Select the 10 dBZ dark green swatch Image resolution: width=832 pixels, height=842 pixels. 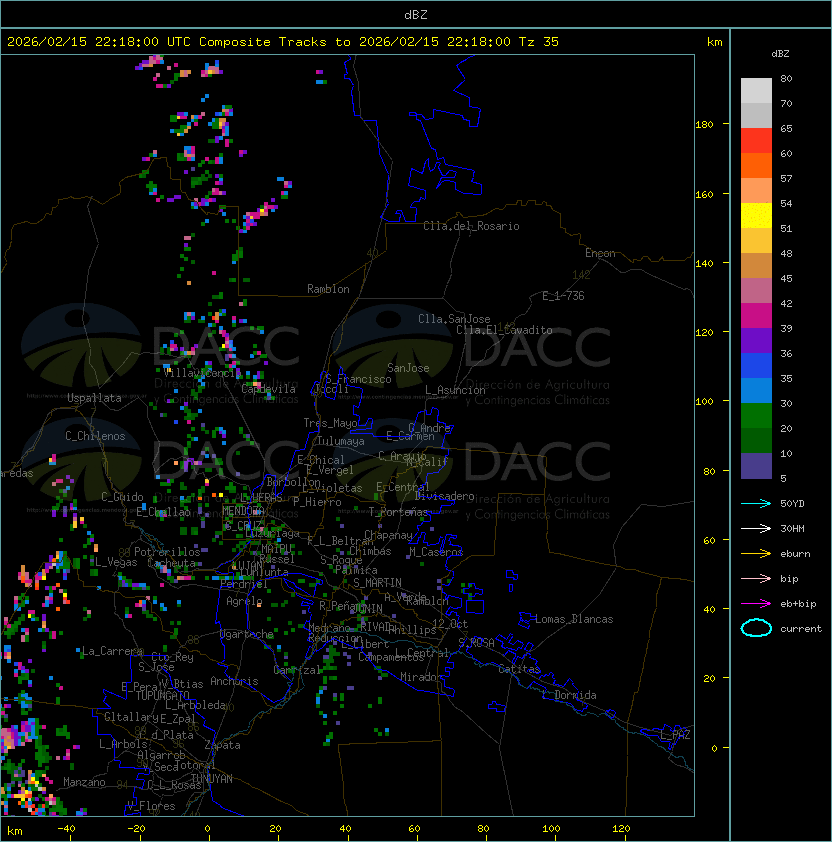pyautogui.click(x=756, y=440)
